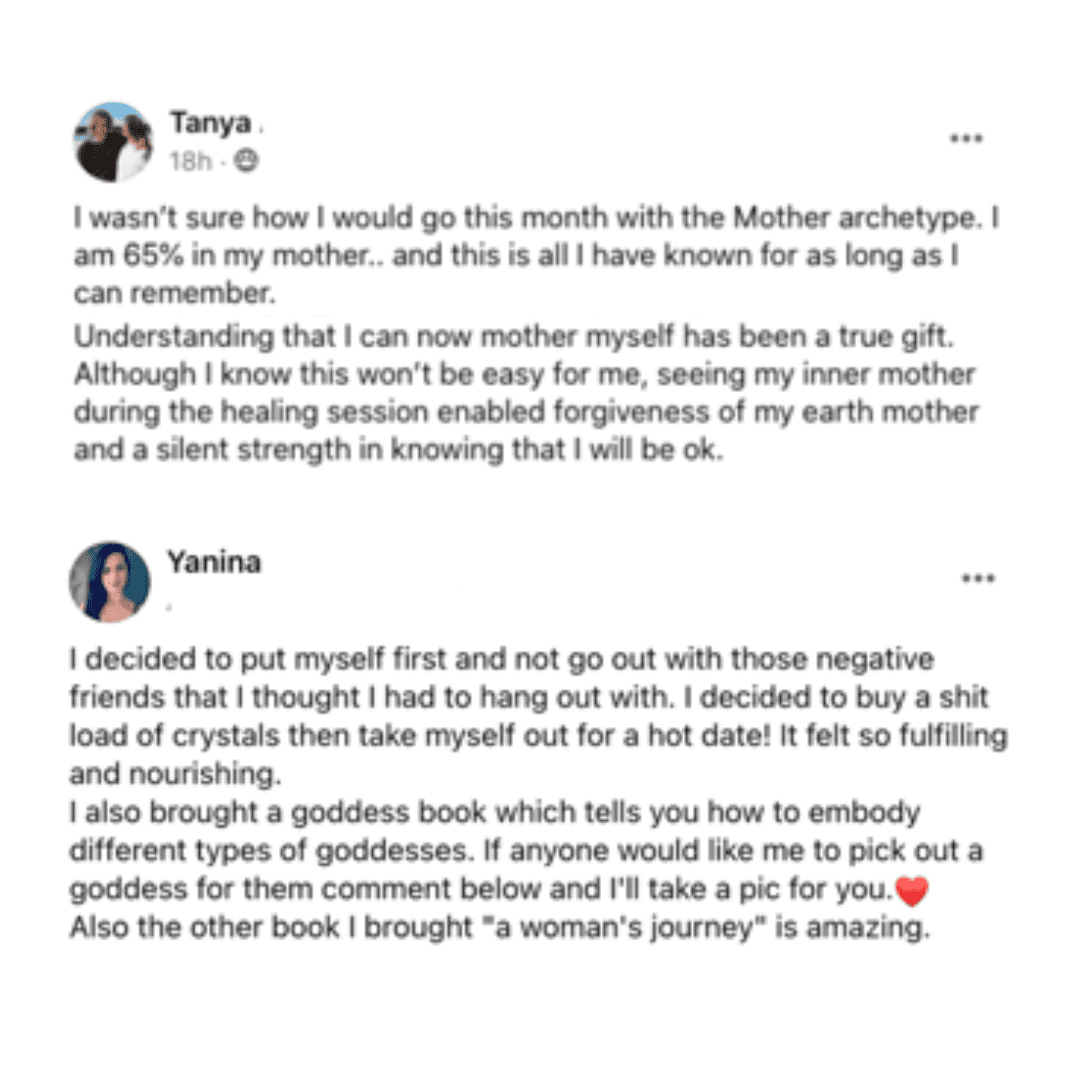
Task: Click the quoted title "a woman's journey"
Action: (x=625, y=928)
